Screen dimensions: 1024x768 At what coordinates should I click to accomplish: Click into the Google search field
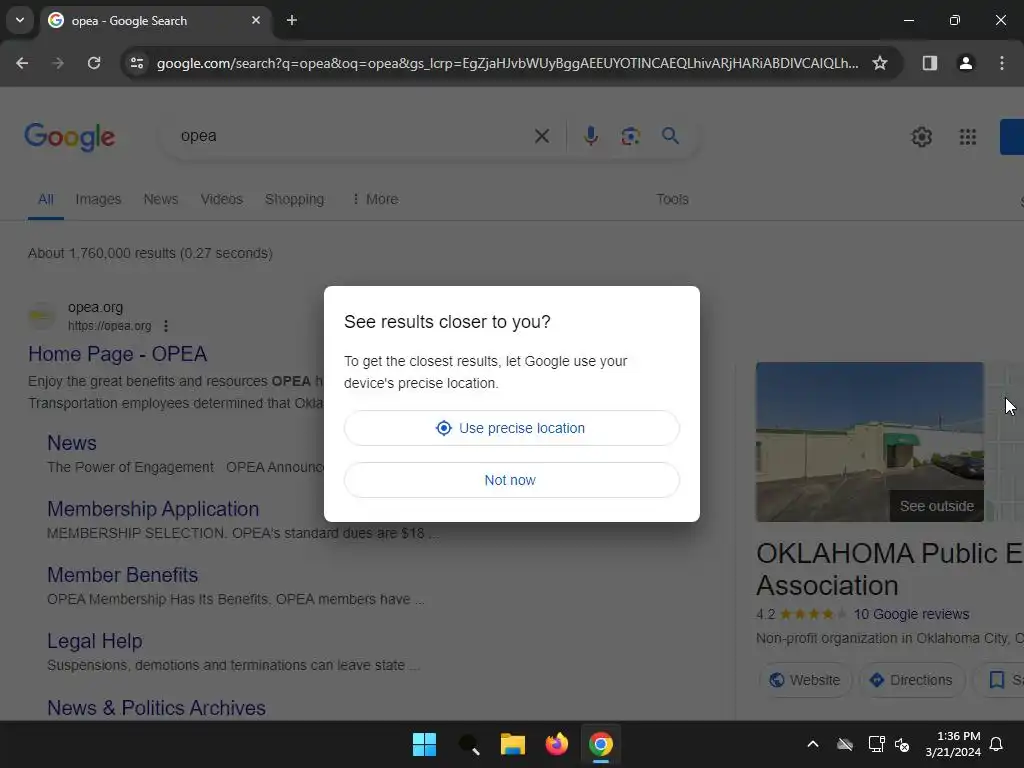[353, 136]
